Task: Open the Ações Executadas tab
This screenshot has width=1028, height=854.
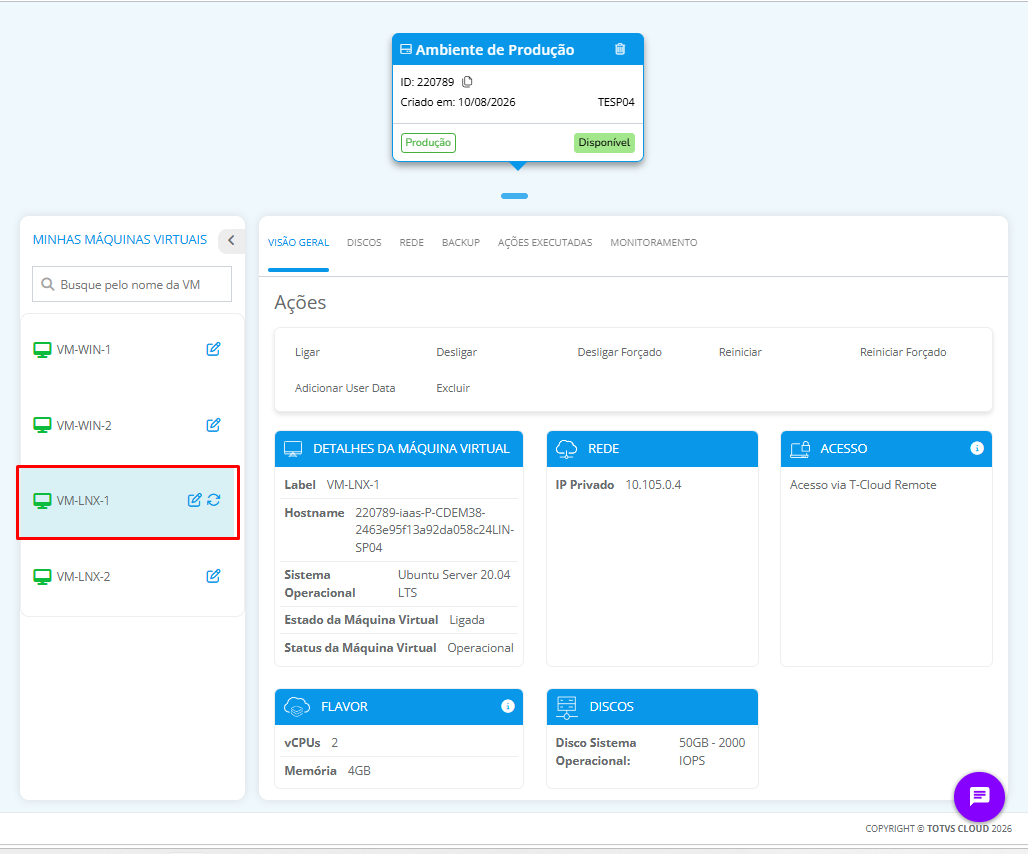Action: [545, 243]
